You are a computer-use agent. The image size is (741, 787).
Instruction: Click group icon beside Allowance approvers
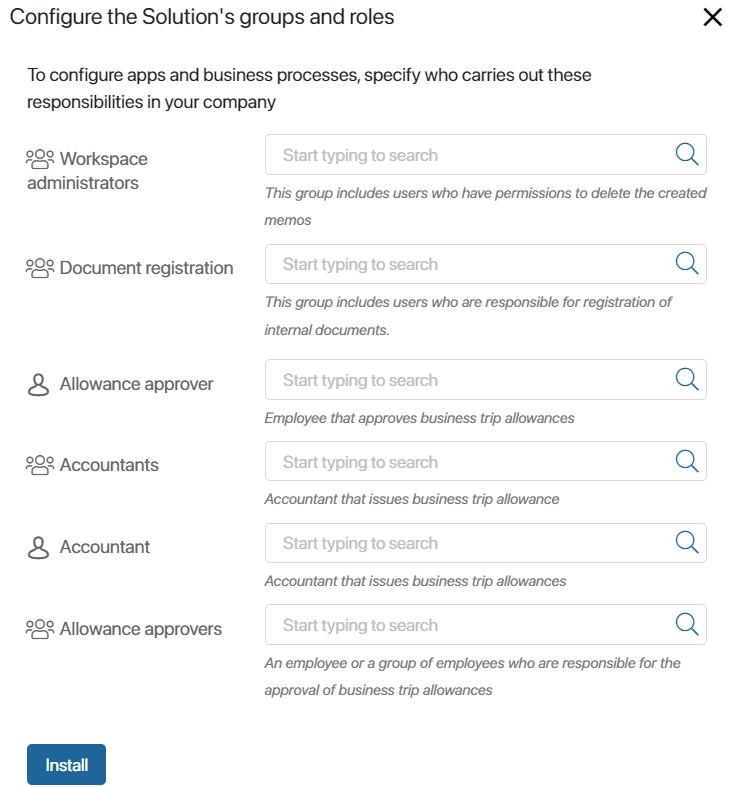point(40,629)
